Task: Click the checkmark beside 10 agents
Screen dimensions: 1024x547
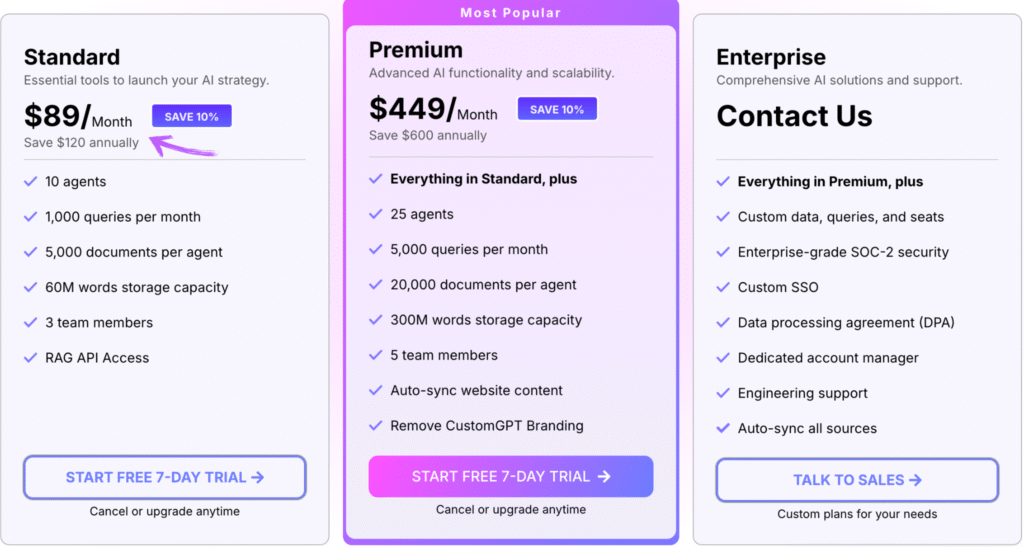Action: 31,181
